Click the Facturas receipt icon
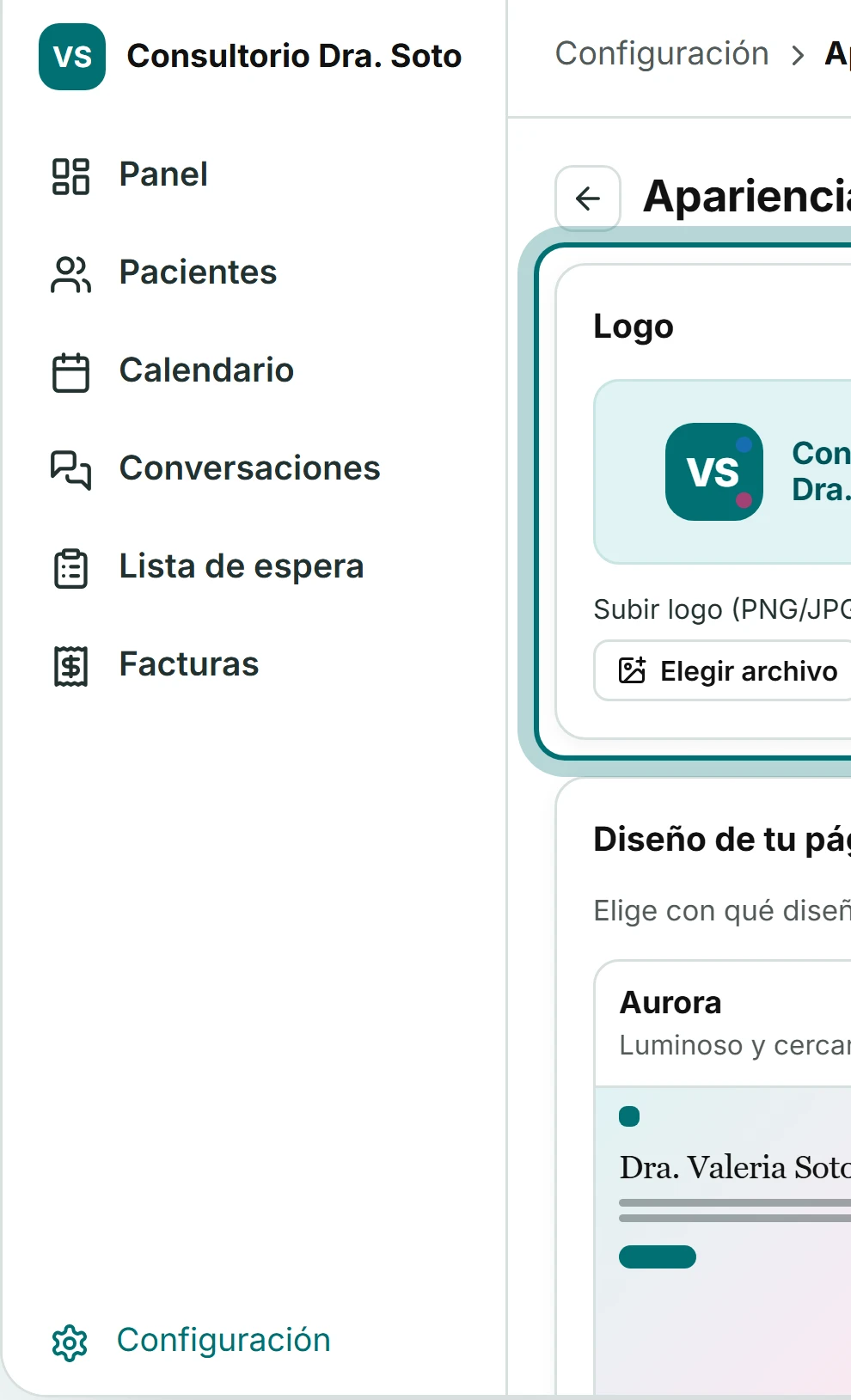Viewport: 851px width, 1400px height. coord(70,666)
